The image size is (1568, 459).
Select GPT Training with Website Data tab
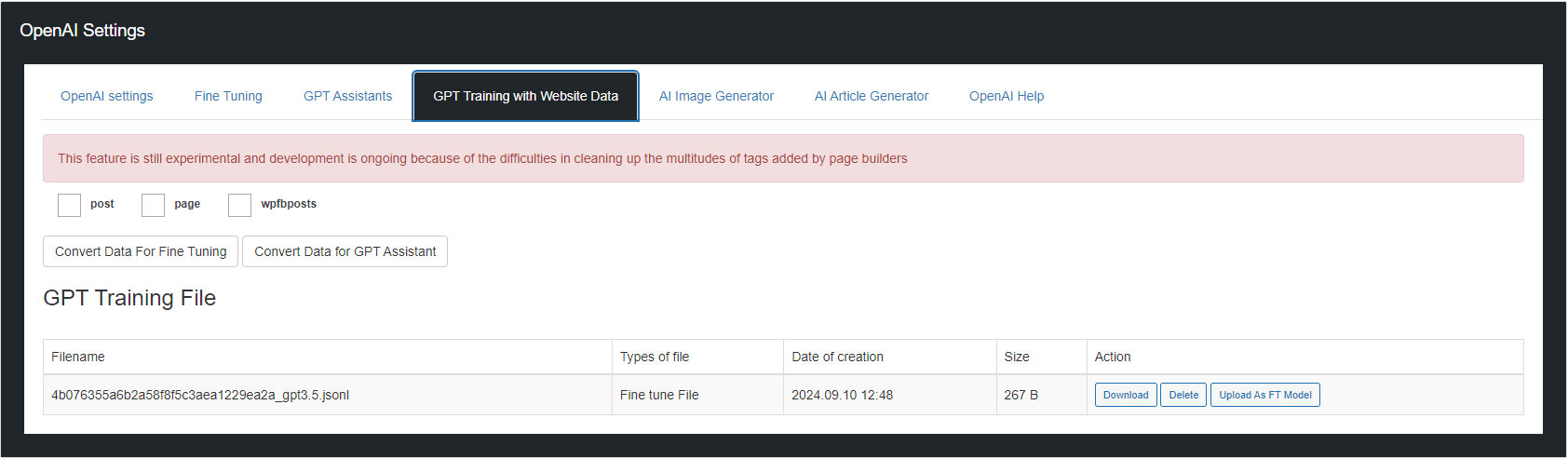tap(526, 96)
